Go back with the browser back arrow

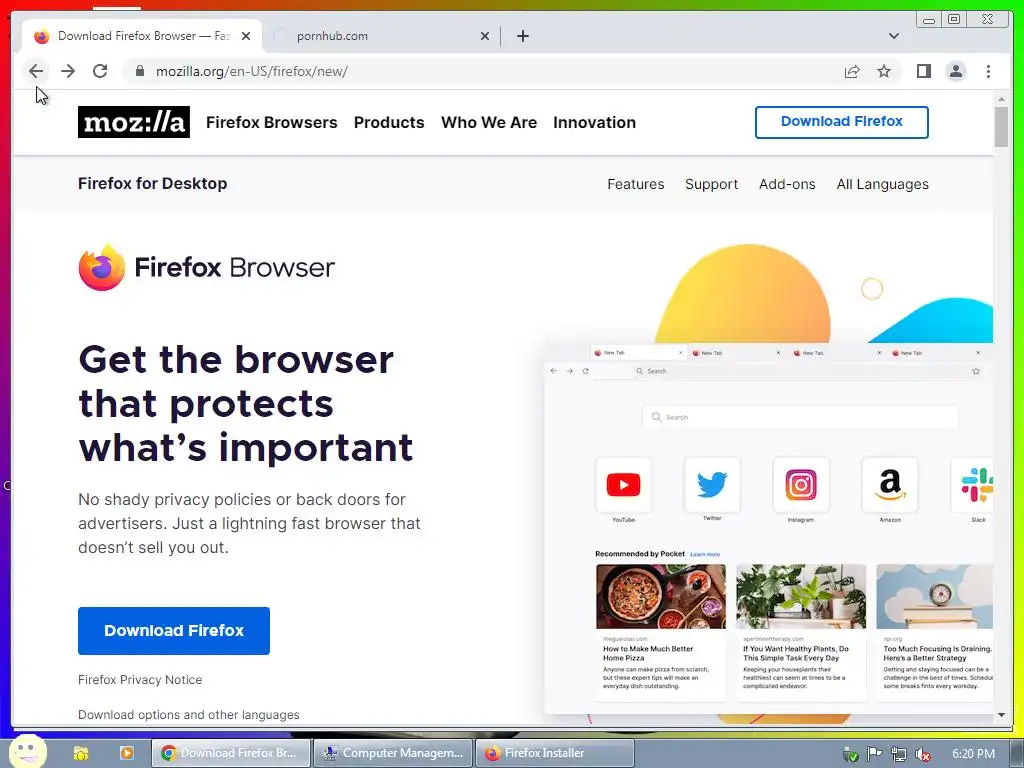[x=36, y=71]
